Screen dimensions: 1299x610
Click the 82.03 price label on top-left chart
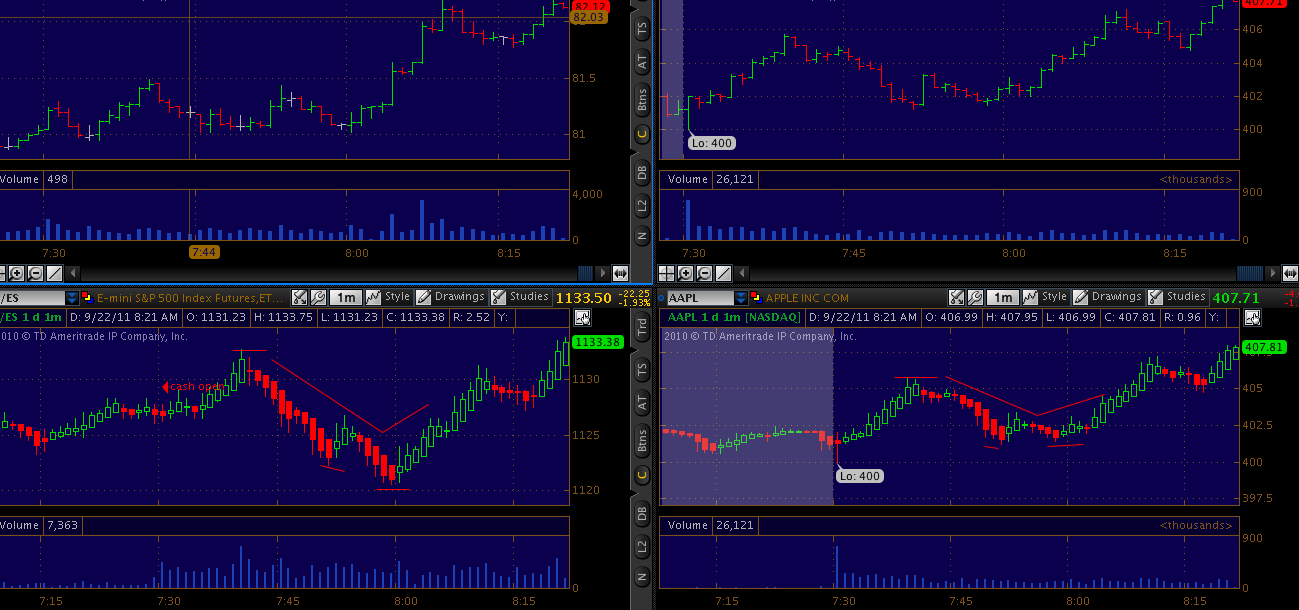pyautogui.click(x=587, y=17)
